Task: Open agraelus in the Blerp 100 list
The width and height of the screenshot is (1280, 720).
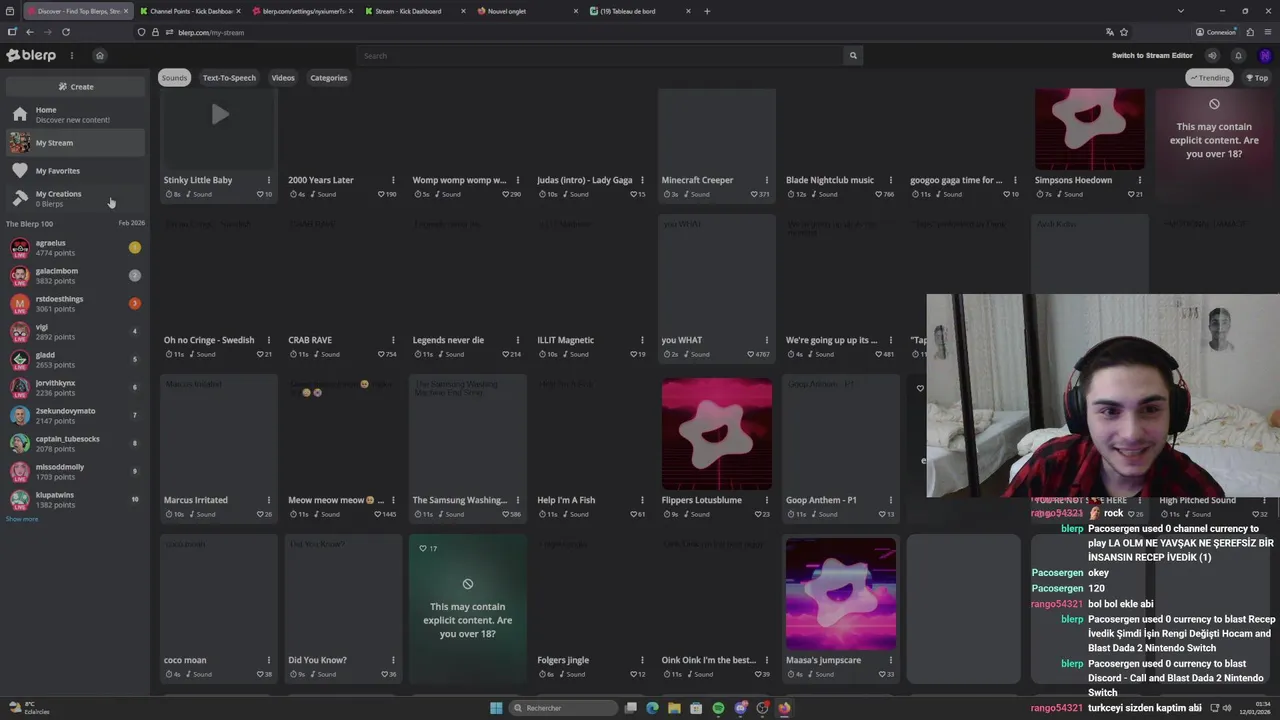Action: (75, 247)
